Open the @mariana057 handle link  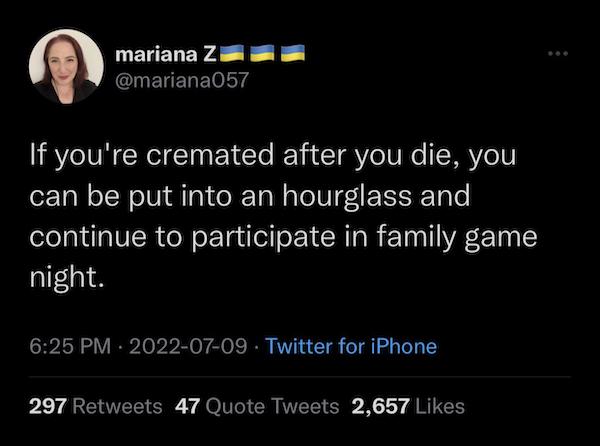179,80
